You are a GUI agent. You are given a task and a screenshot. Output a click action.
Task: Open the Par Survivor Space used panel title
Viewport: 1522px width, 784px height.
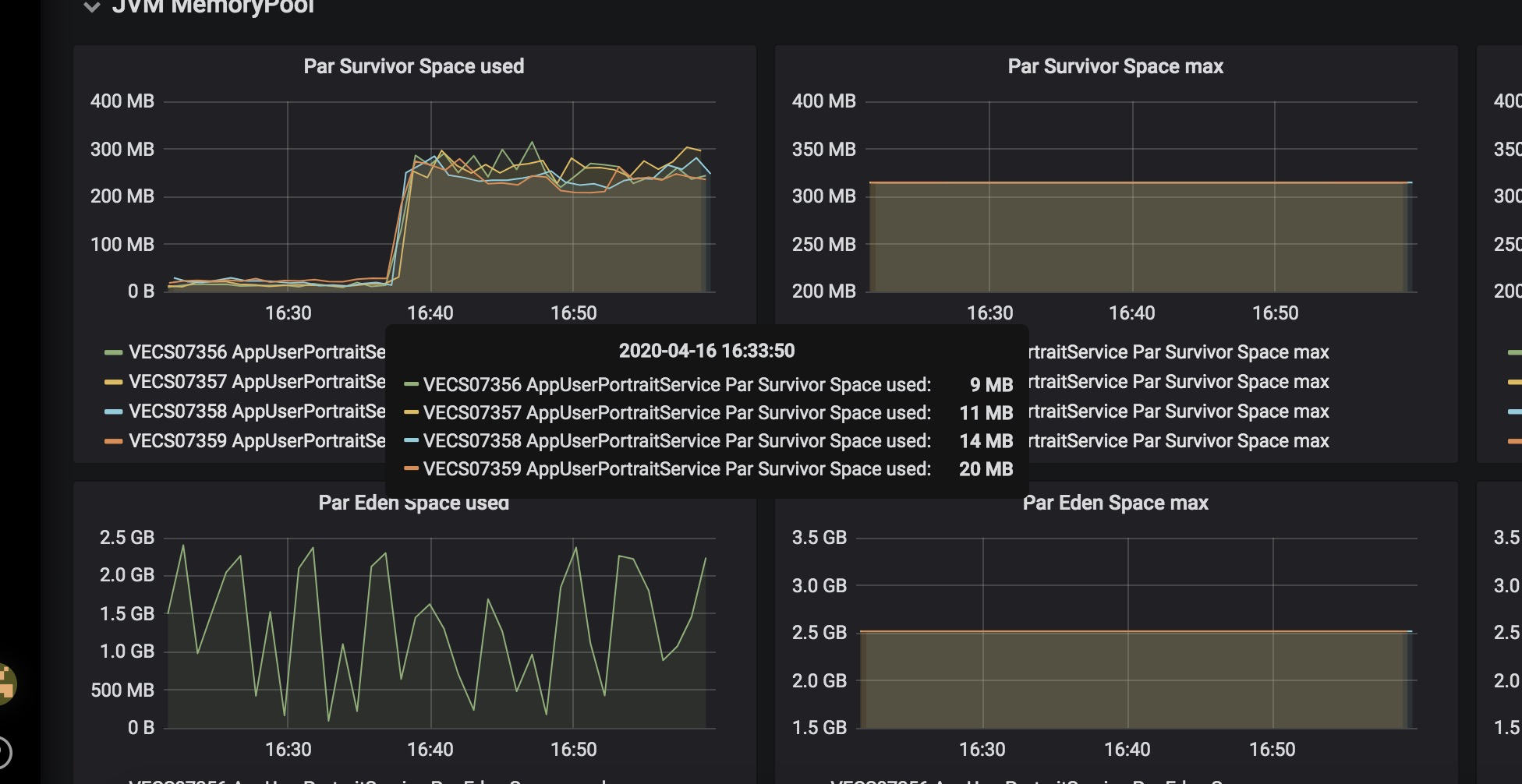click(413, 66)
